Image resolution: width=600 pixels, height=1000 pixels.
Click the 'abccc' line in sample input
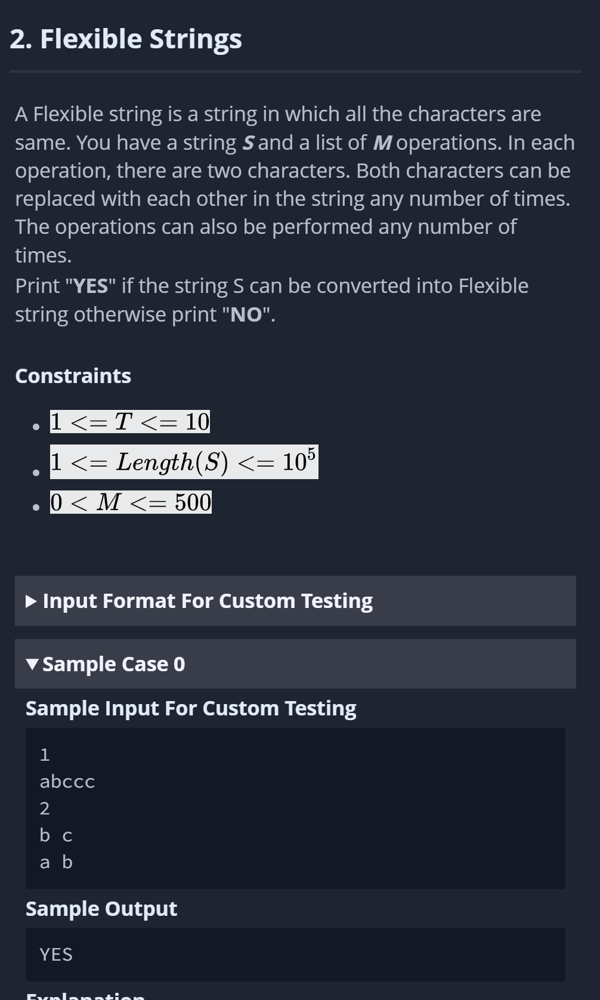pyautogui.click(x=67, y=782)
